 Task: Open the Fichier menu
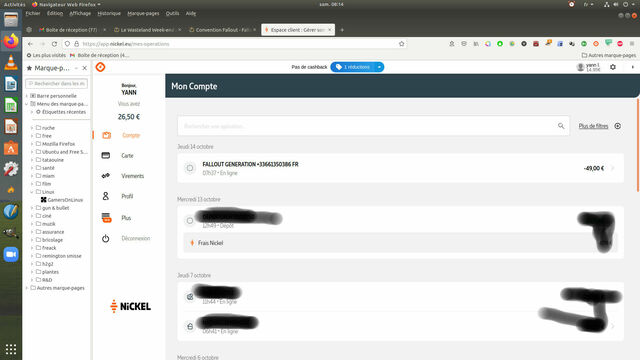(x=33, y=13)
